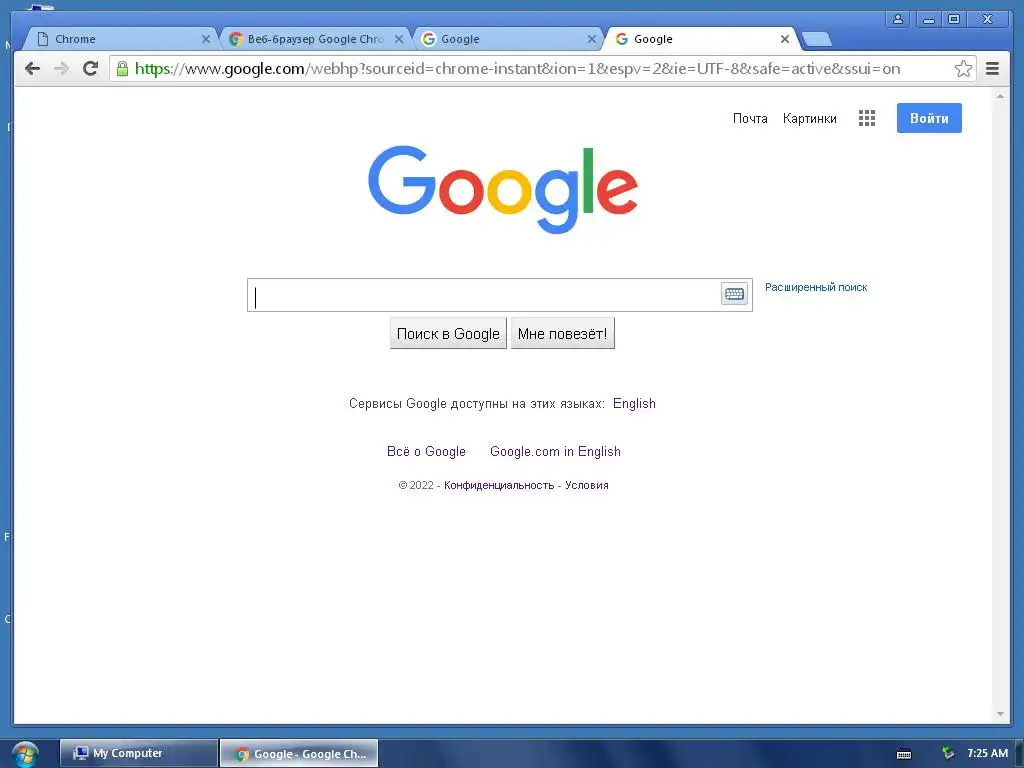Click the forward navigation arrow

click(61, 69)
